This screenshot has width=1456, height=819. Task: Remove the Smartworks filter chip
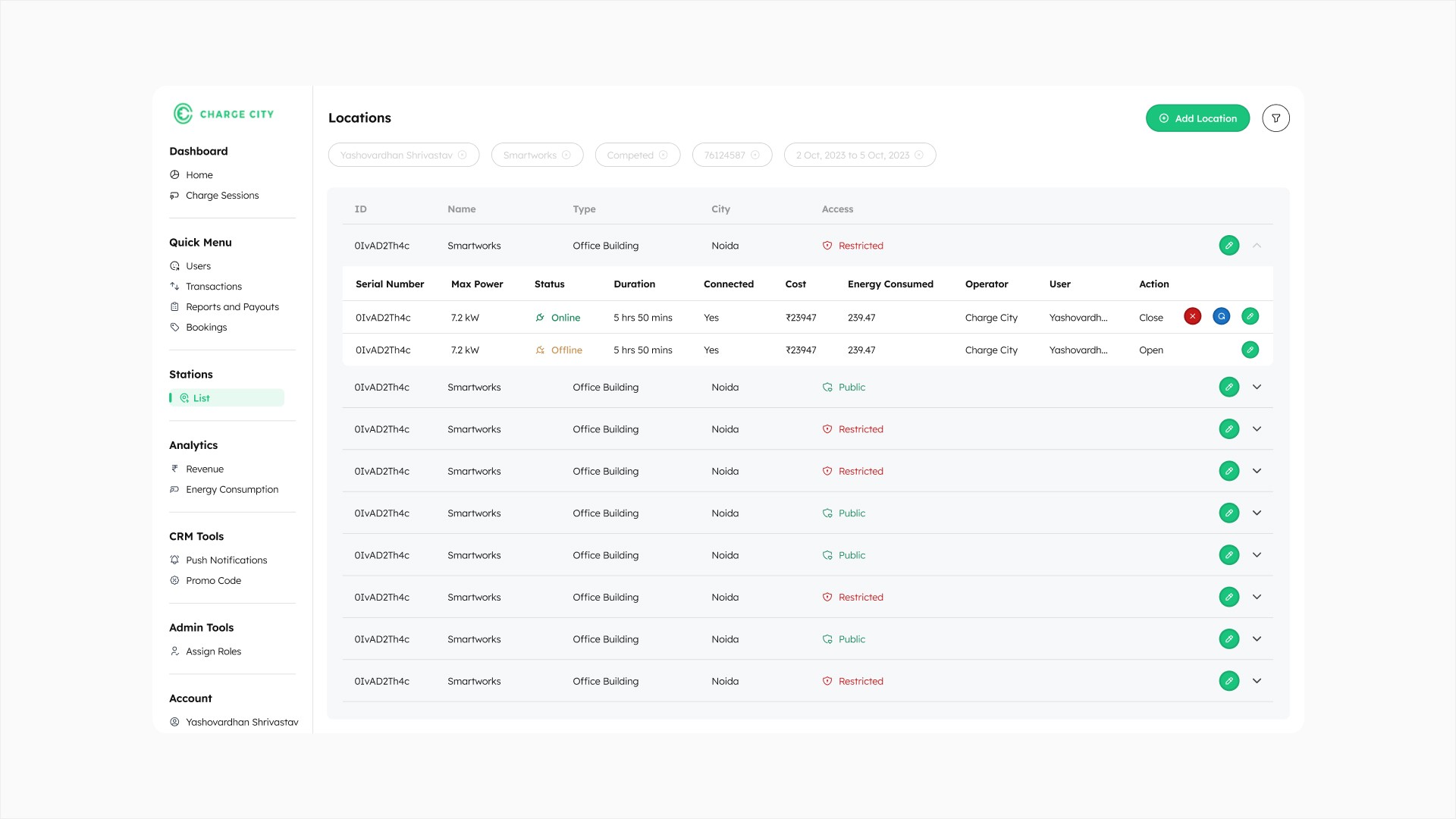click(566, 155)
